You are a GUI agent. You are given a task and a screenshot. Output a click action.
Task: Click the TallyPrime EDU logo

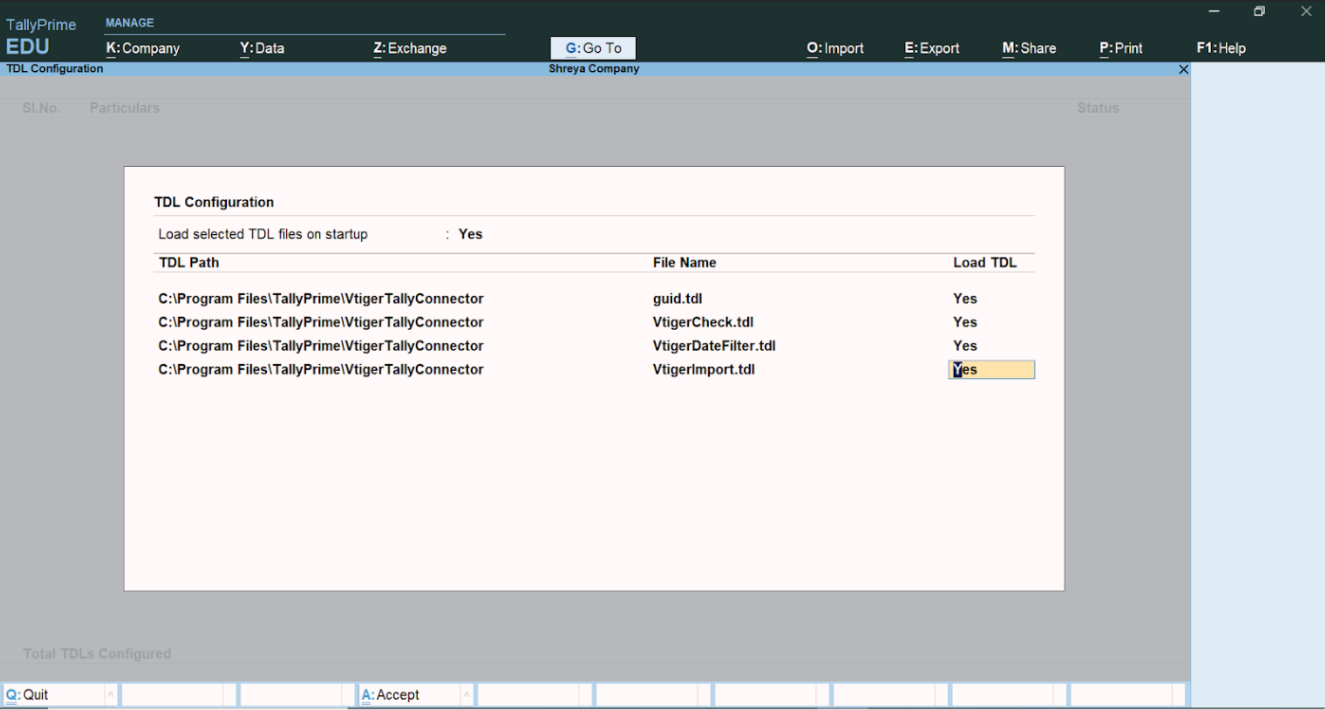41,36
